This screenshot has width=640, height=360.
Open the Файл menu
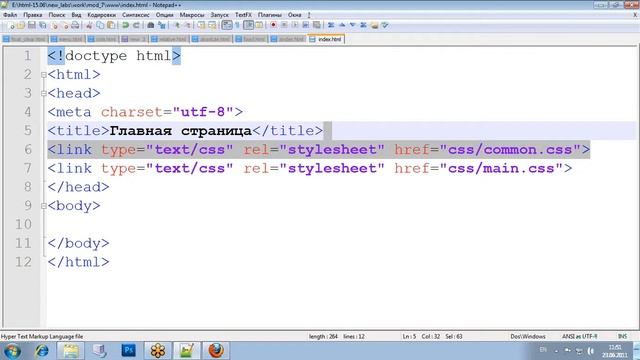[x=10, y=15]
